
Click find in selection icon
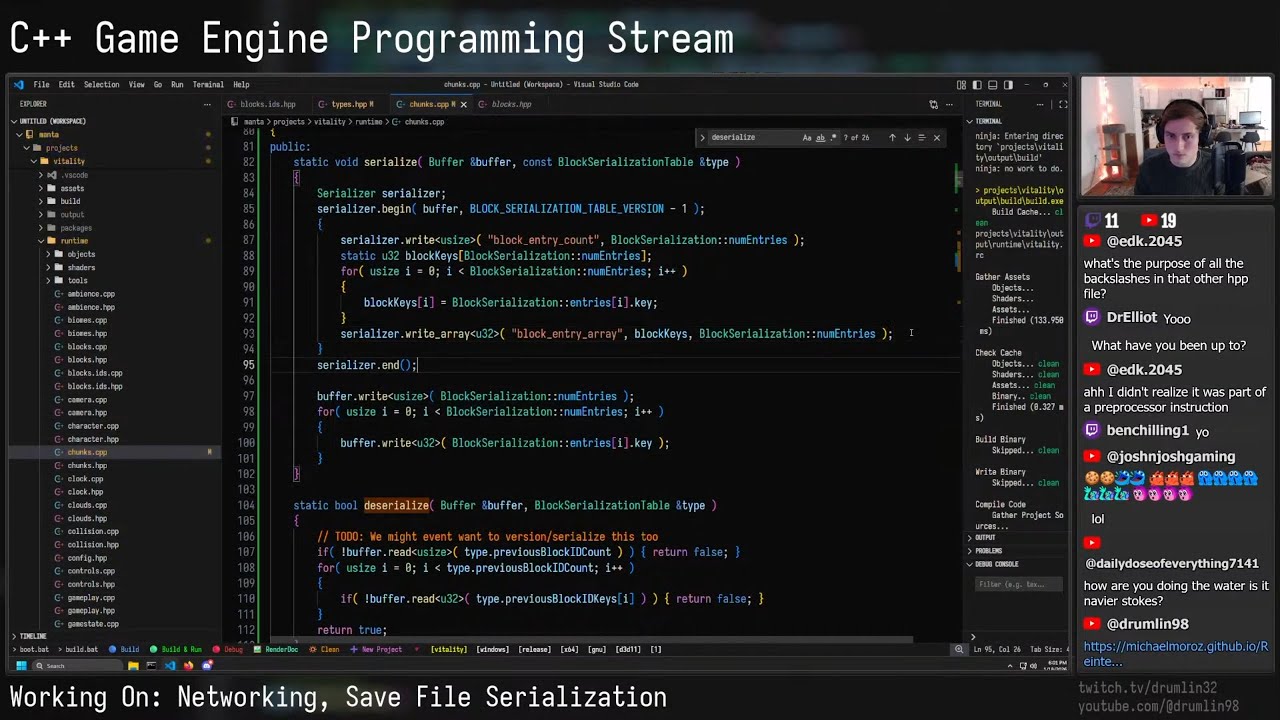coord(921,137)
